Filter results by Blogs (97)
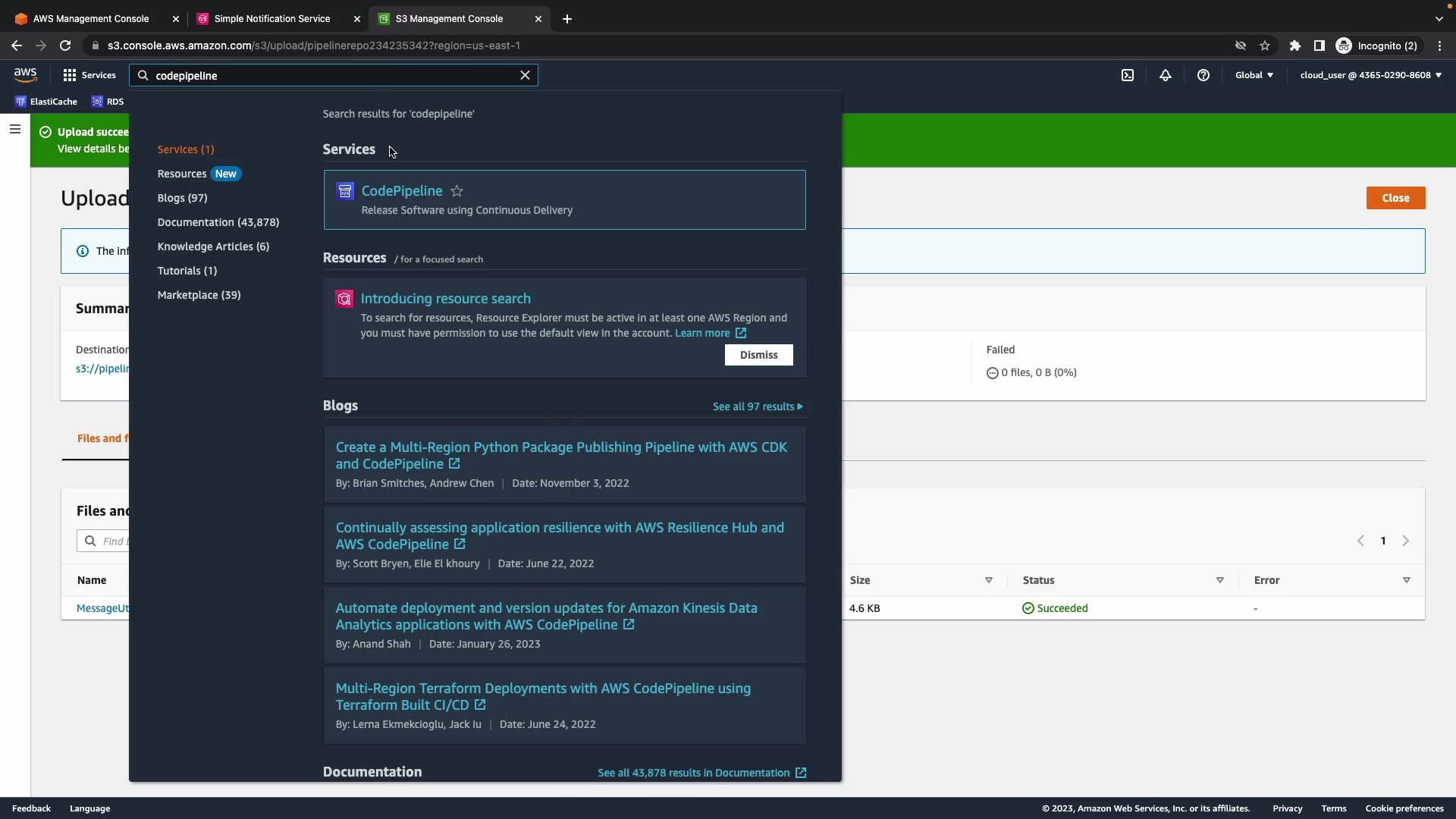This screenshot has width=1456, height=819. coord(182,198)
